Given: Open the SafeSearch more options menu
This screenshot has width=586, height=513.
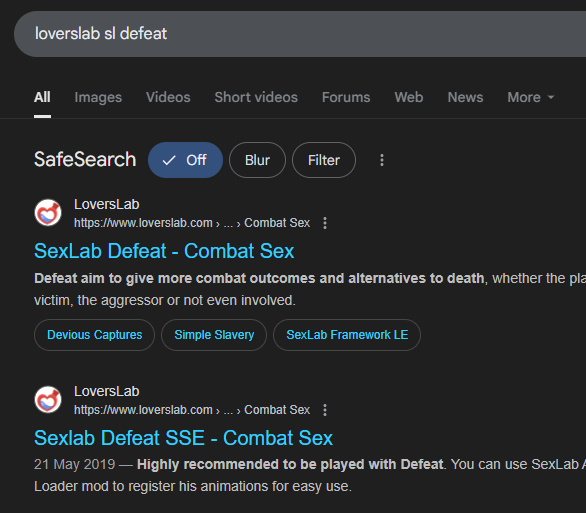Looking at the screenshot, I should (x=382, y=160).
